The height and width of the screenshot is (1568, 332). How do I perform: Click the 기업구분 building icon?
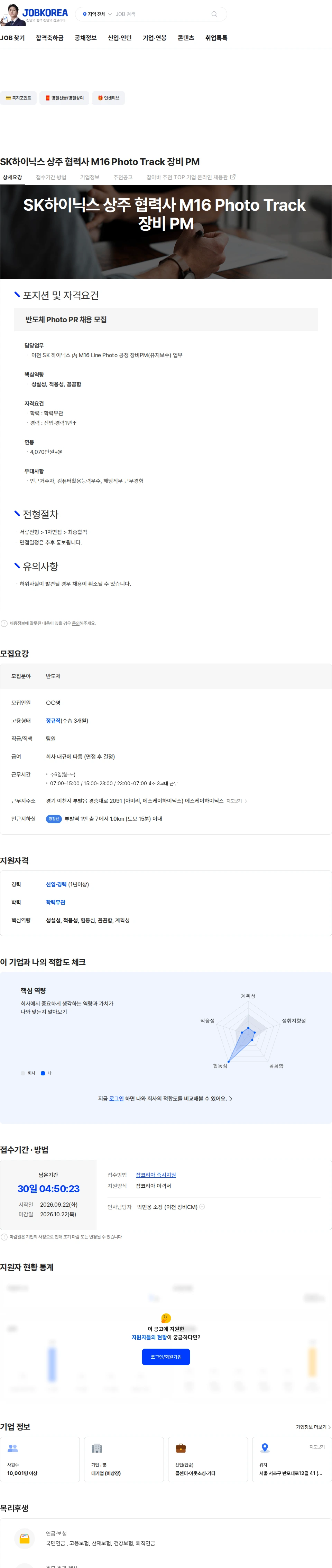click(97, 1448)
